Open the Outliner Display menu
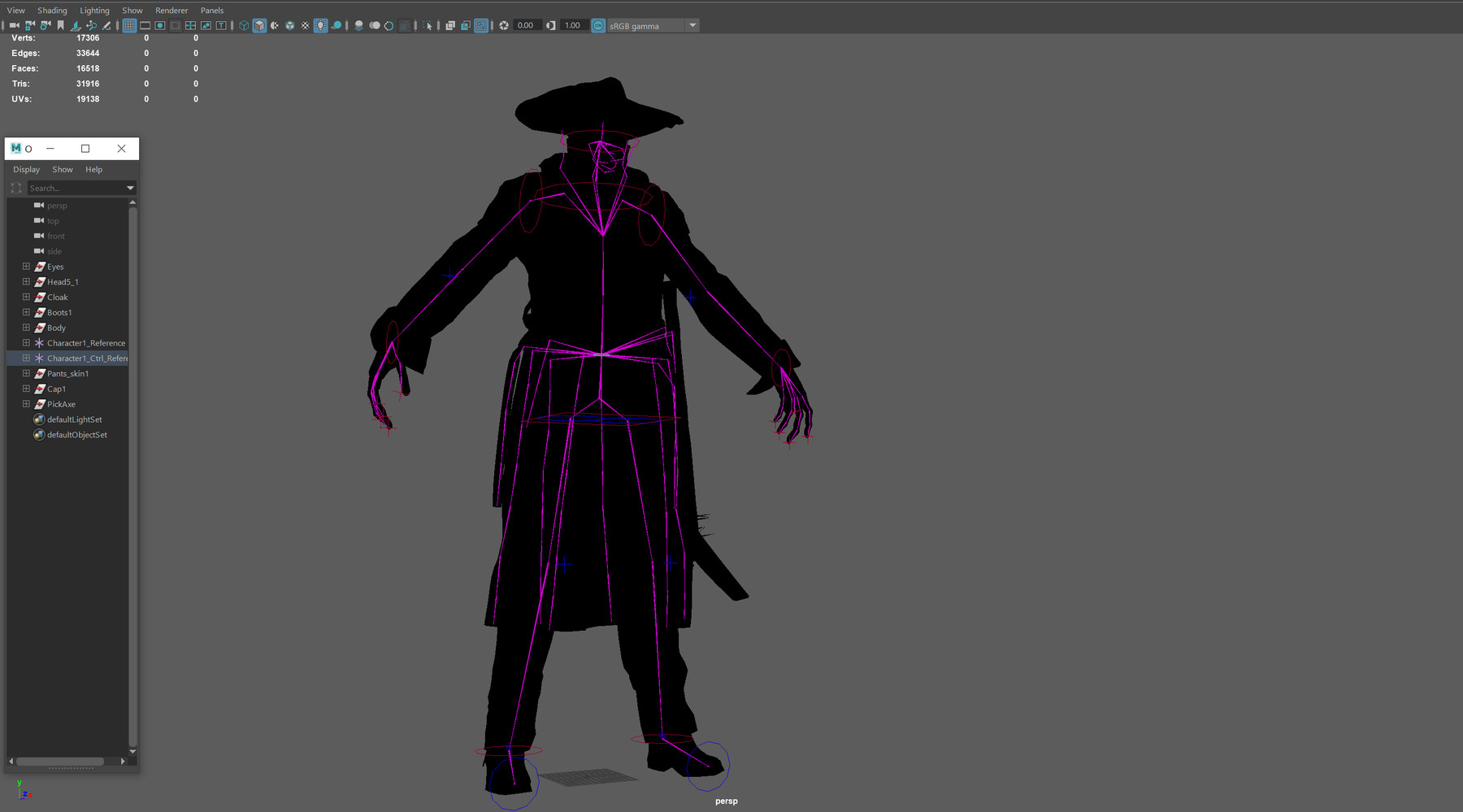 coord(26,170)
